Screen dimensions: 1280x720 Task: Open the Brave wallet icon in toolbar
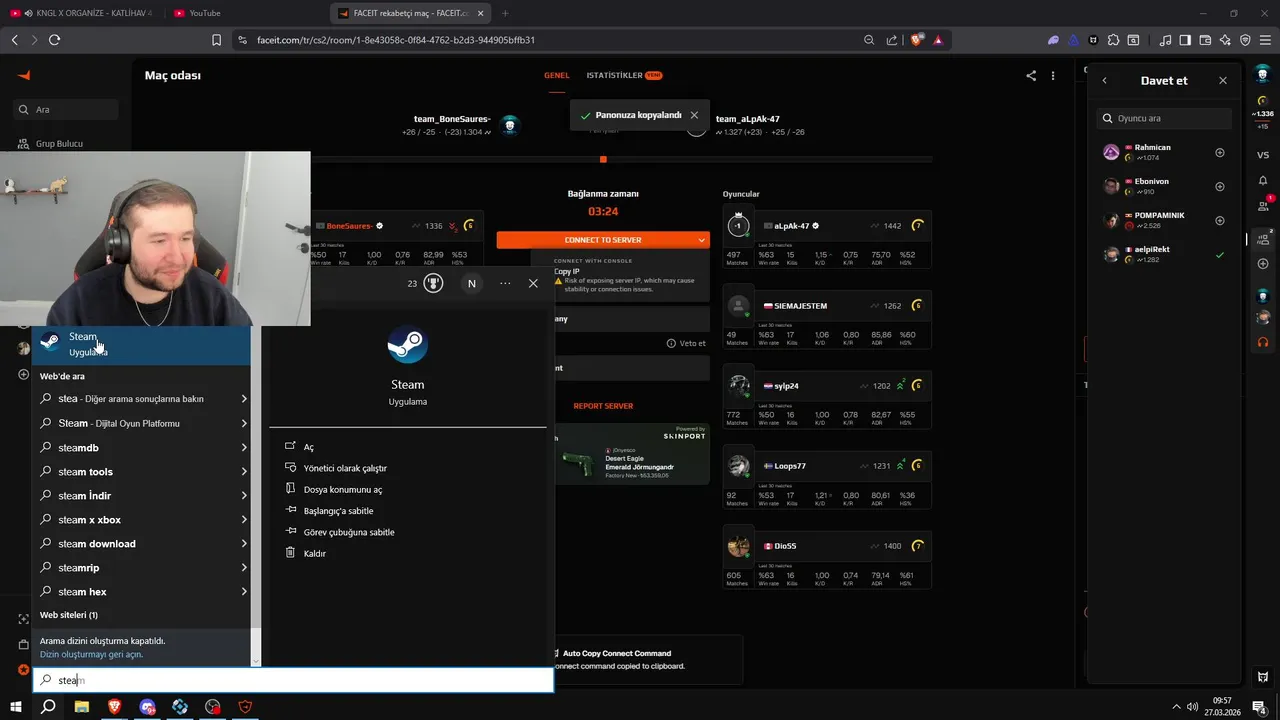point(1205,40)
